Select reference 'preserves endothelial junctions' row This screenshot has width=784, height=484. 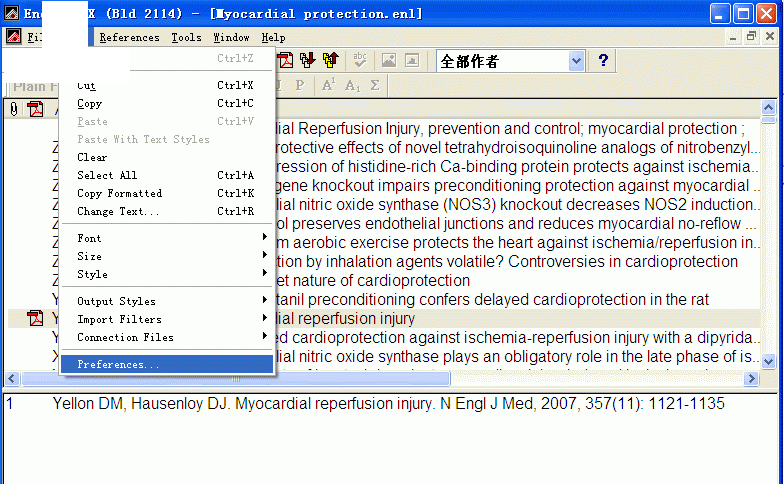point(517,224)
